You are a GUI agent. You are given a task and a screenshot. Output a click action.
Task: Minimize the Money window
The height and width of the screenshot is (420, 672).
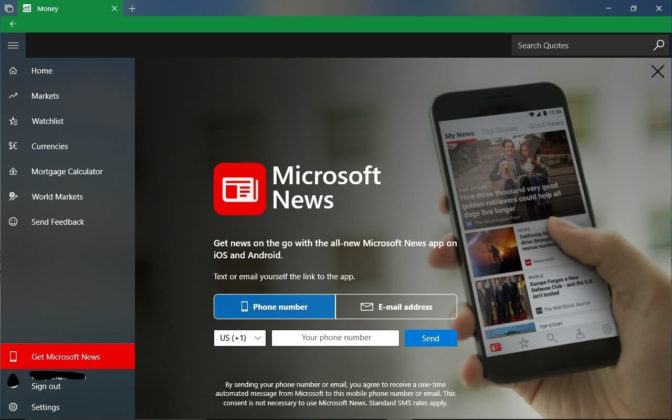click(608, 9)
